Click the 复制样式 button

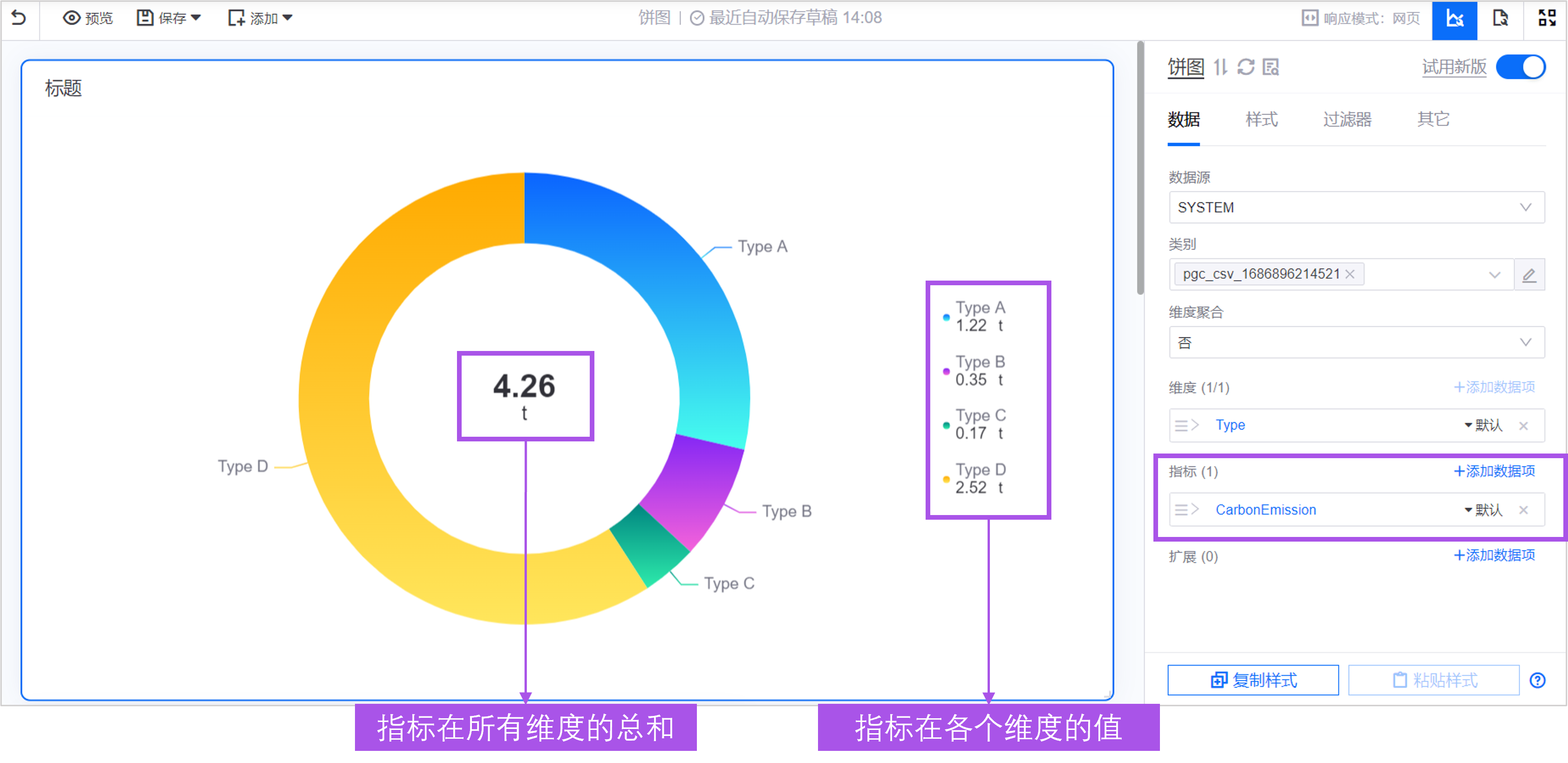1253,680
